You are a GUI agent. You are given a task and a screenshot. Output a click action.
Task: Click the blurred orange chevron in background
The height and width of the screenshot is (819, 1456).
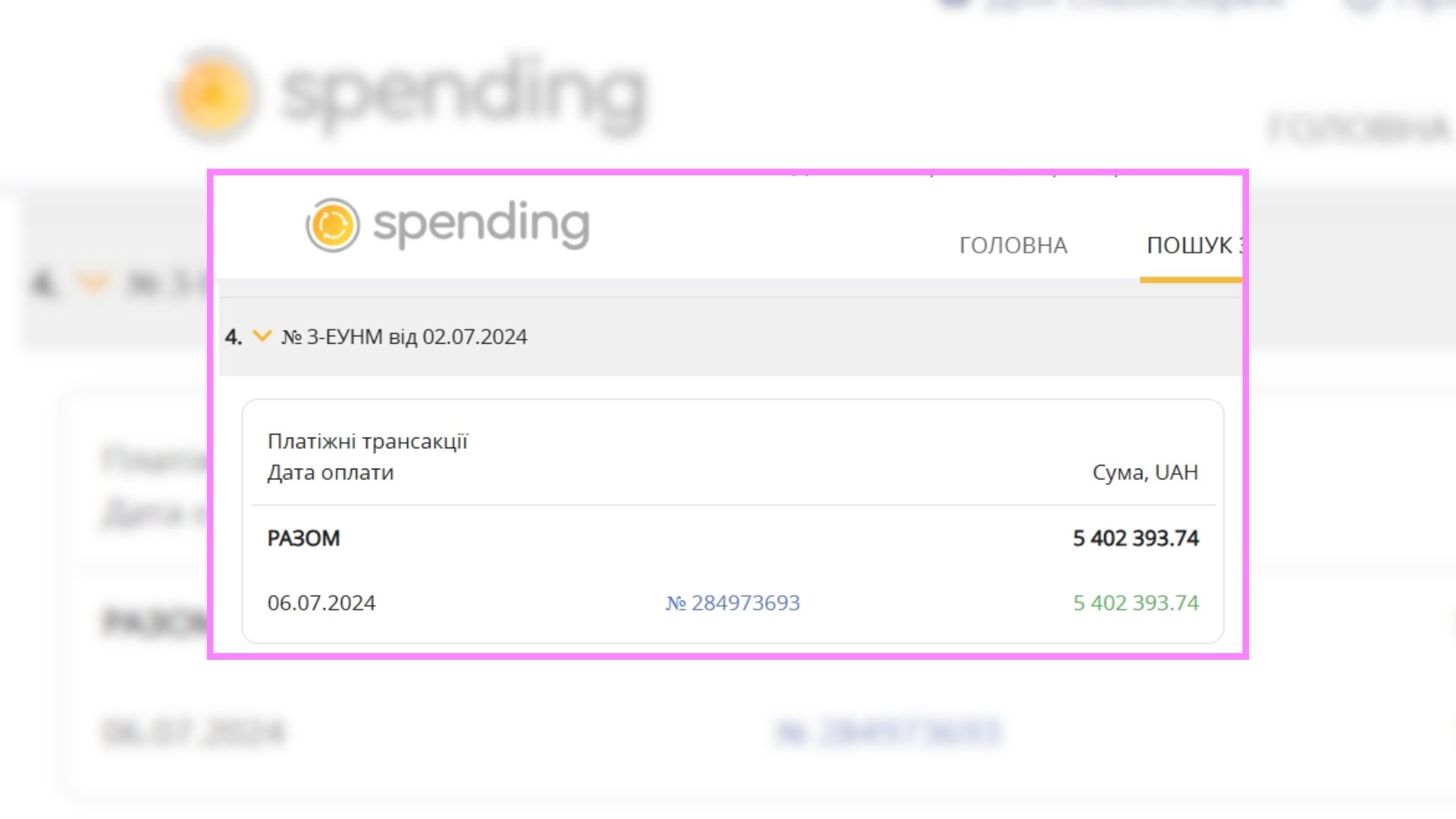tap(93, 283)
